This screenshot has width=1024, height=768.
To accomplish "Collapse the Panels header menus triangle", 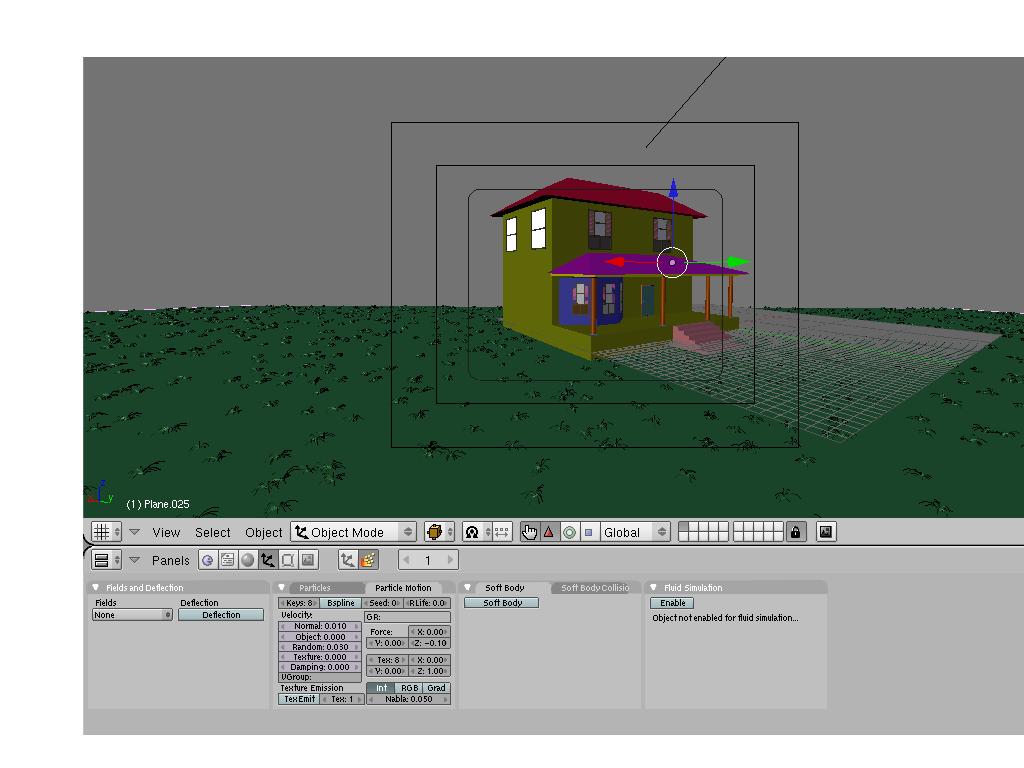I will coord(135,560).
